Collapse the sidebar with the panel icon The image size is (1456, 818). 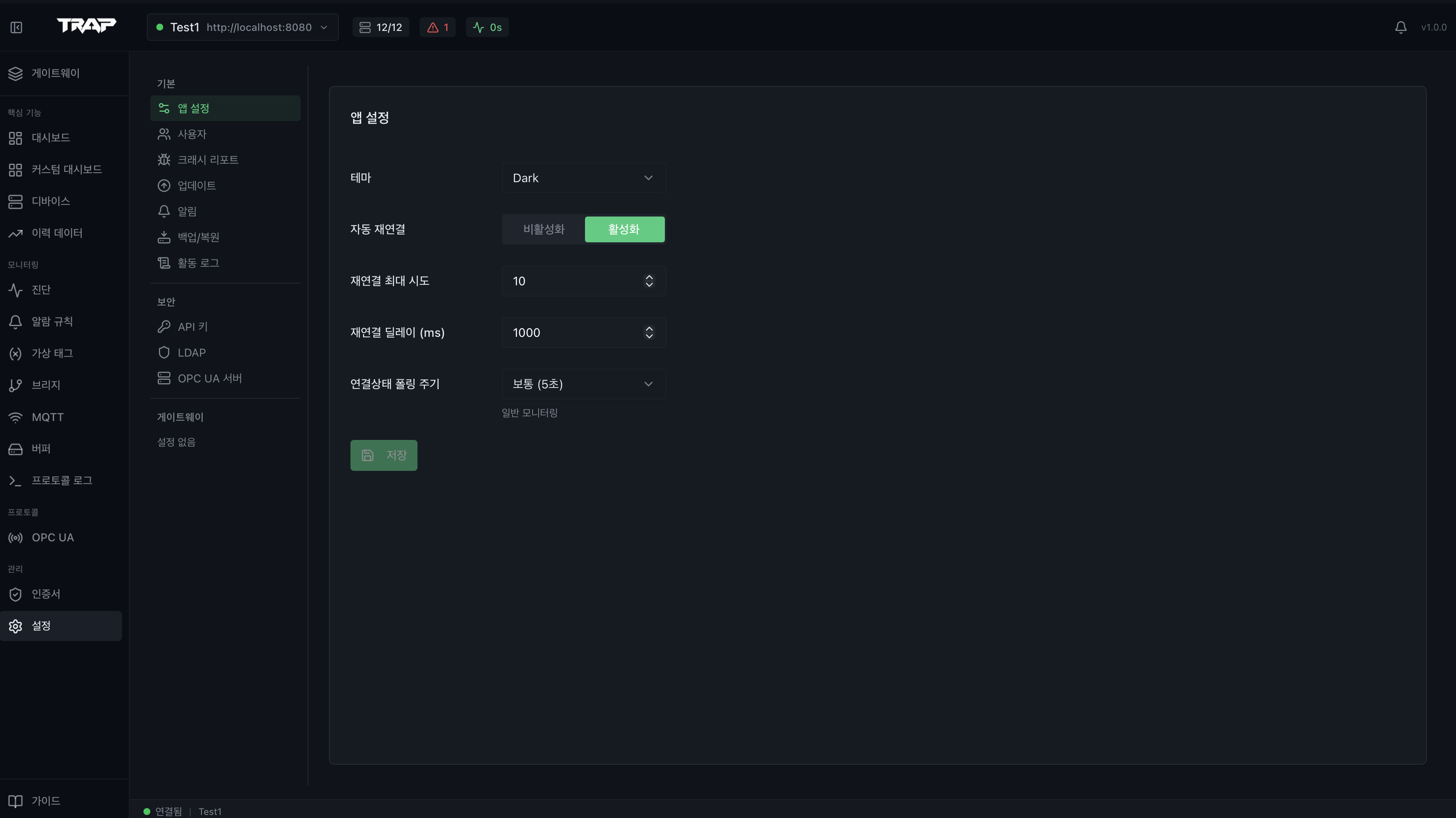click(16, 27)
